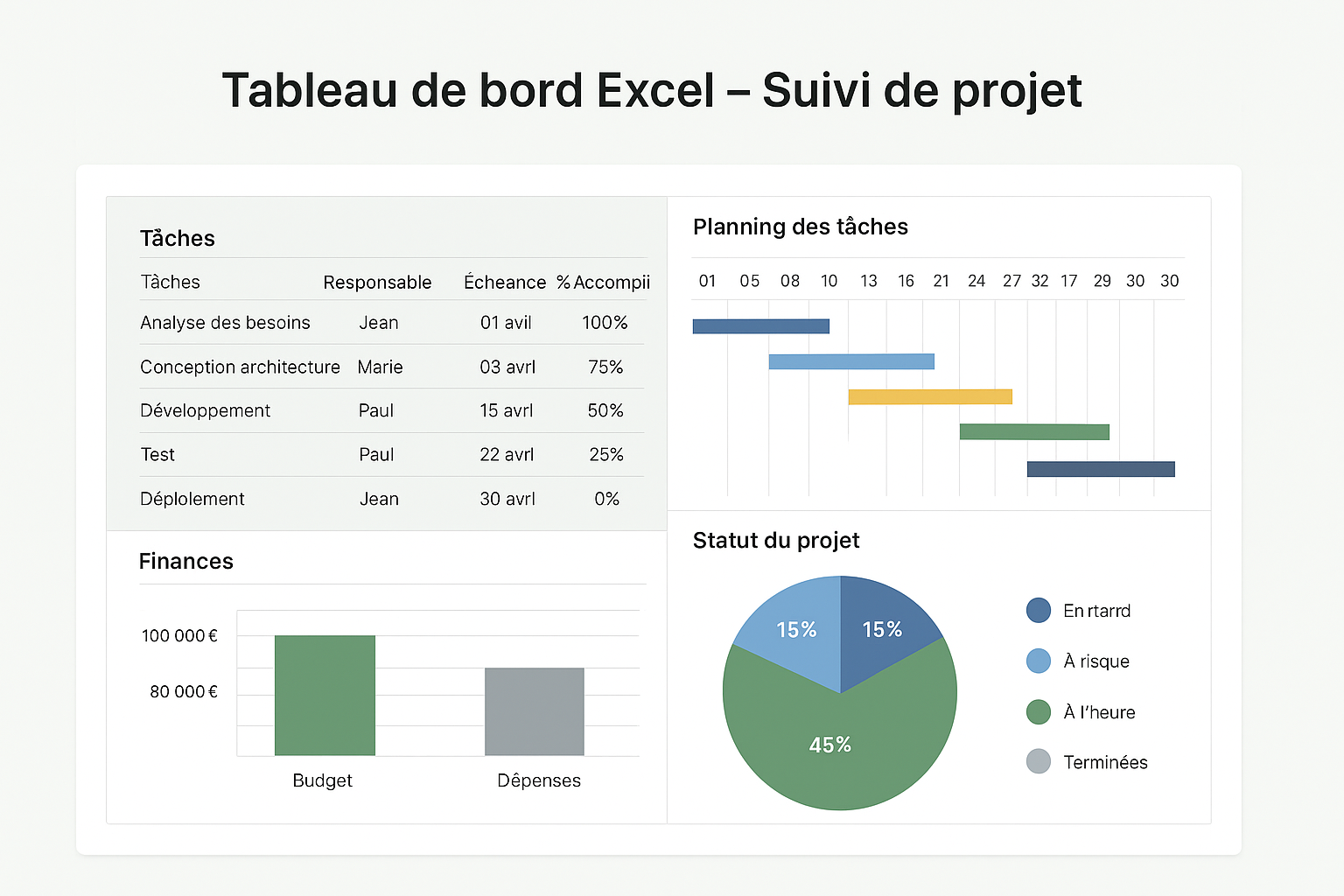
Task: Click the dark blue 'En rtarrd' legend swatch
Action: coord(1038,611)
